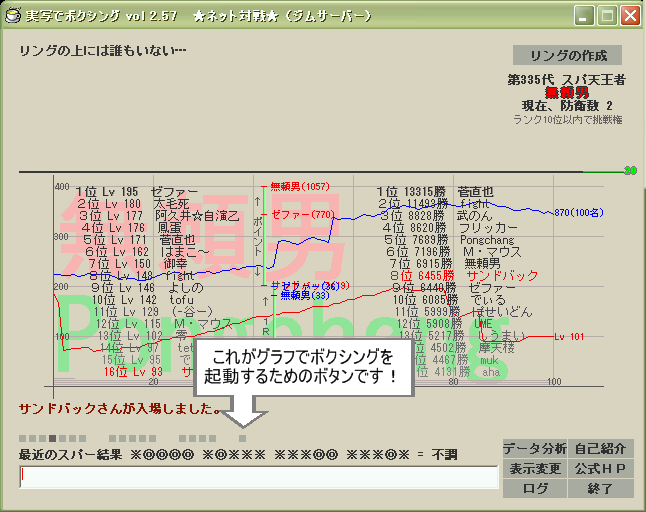
Task: Click the green progress line near 20
Action: click(x=605, y=171)
